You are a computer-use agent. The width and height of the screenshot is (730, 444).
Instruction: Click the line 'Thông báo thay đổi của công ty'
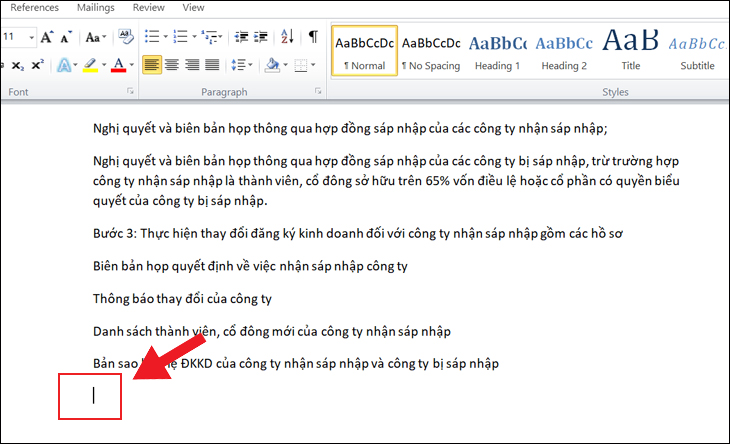(182, 298)
